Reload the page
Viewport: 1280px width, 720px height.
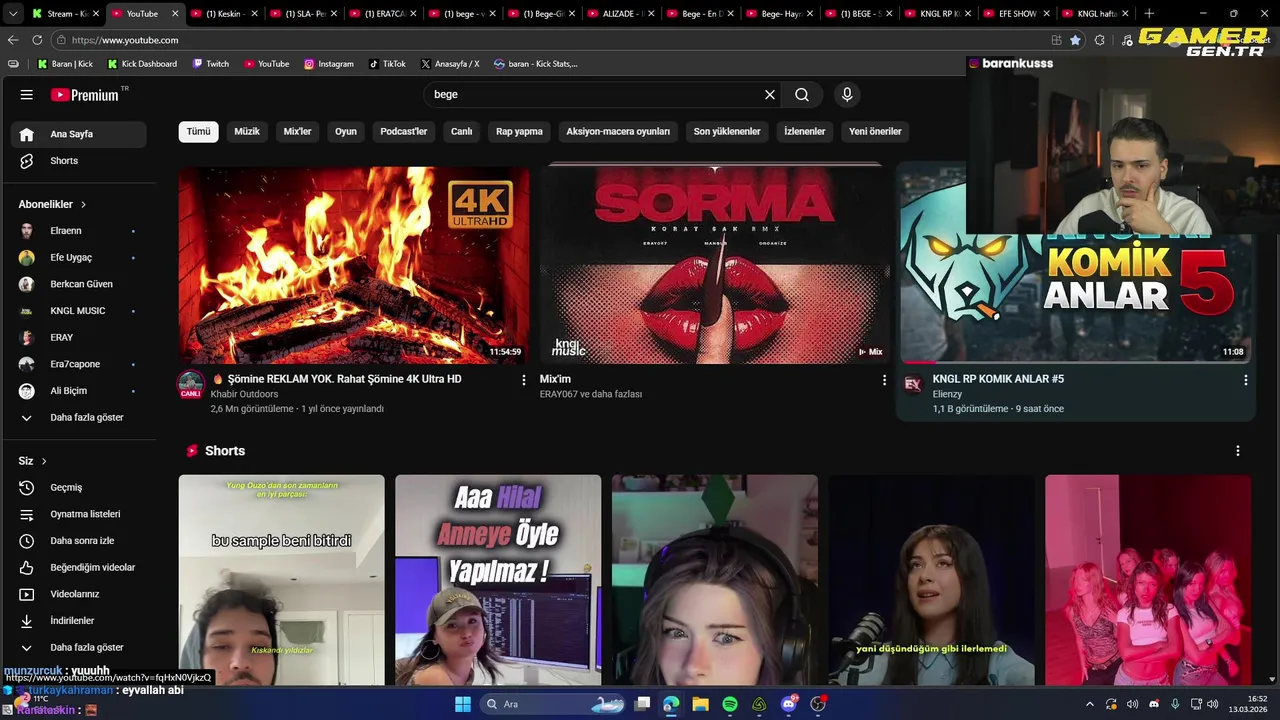tap(37, 40)
